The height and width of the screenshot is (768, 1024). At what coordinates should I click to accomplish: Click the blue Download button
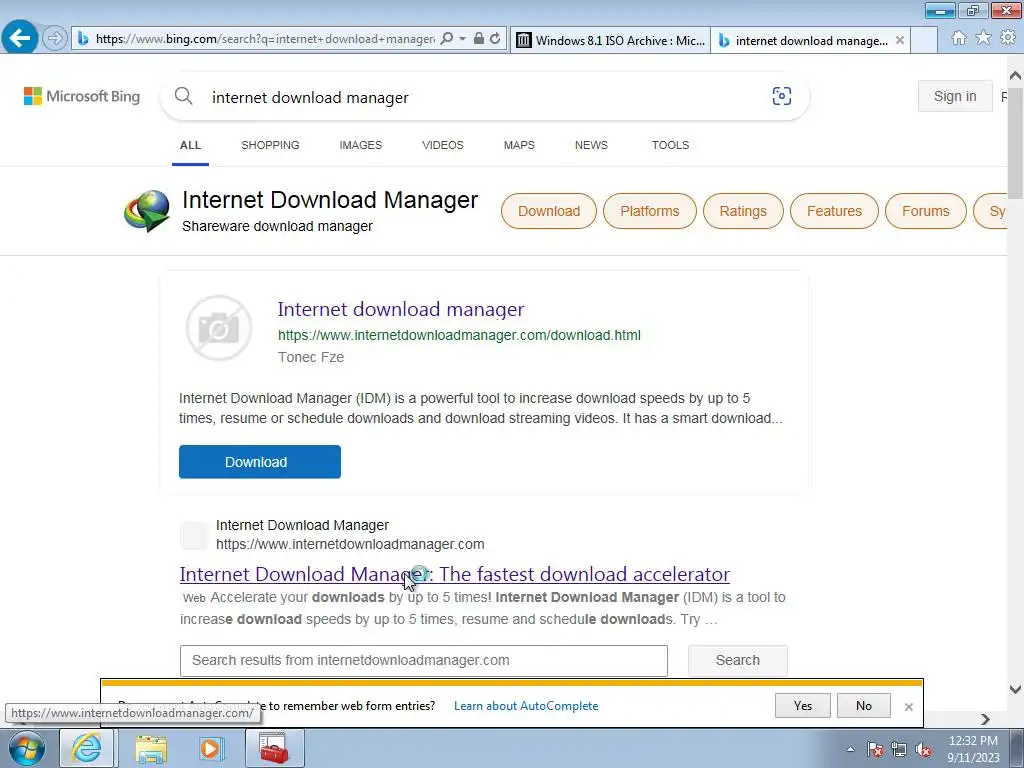click(260, 462)
